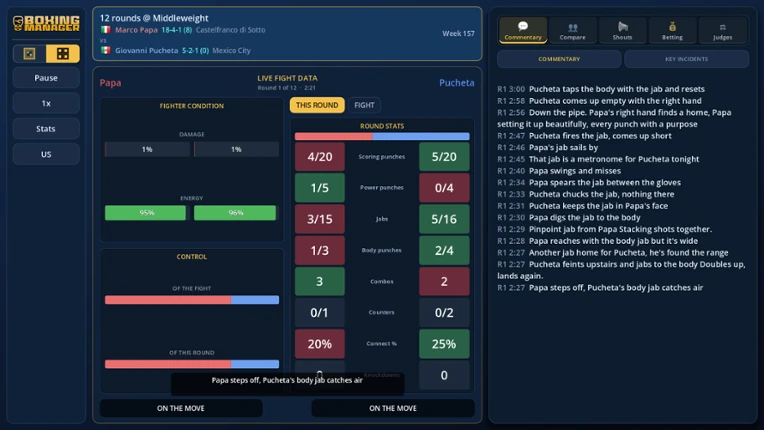Switch to grid layout view
The width and height of the screenshot is (764, 430).
click(63, 54)
